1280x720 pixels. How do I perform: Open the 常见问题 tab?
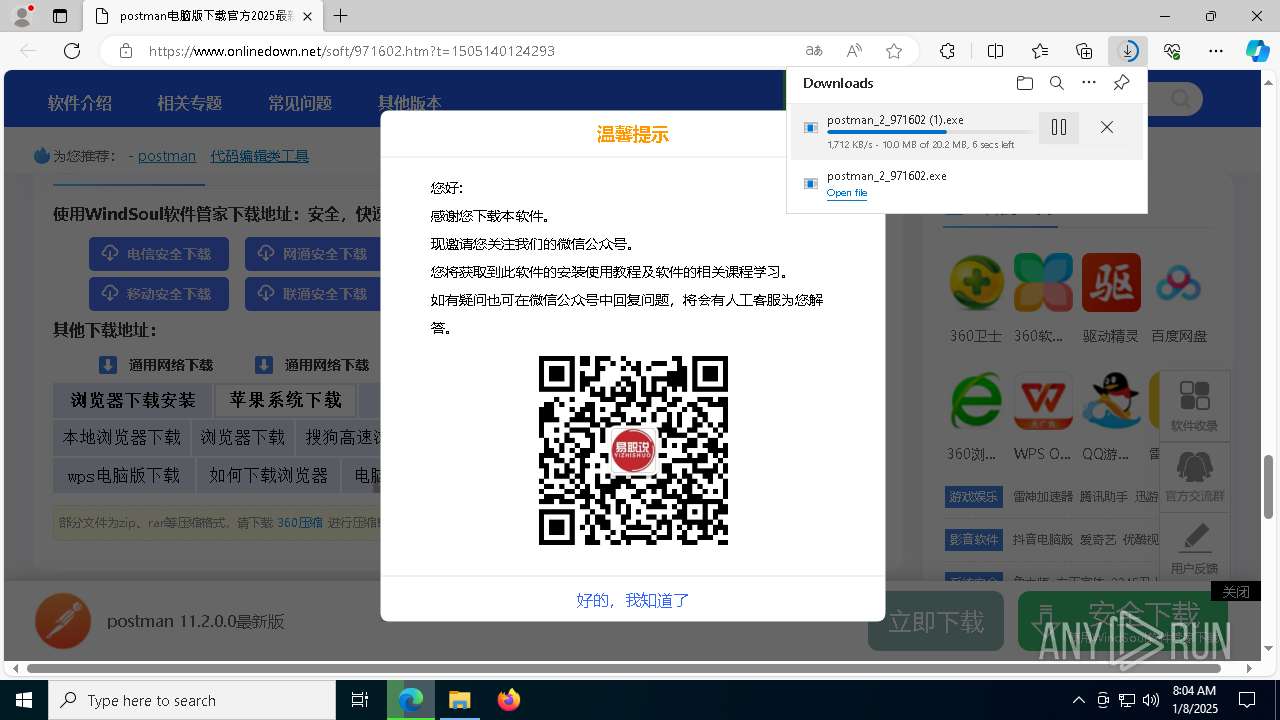tap(300, 103)
